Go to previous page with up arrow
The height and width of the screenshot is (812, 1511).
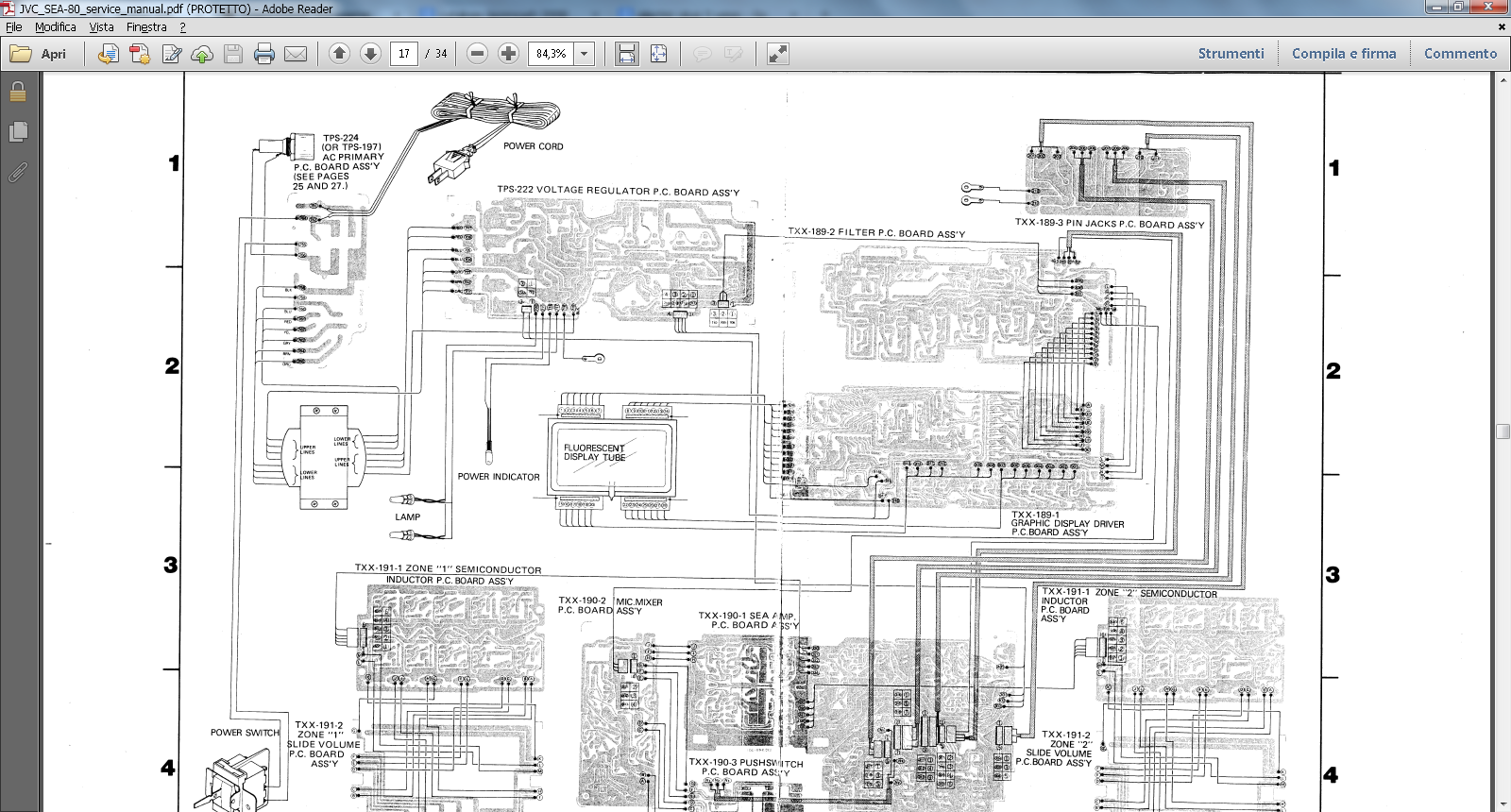tap(339, 54)
